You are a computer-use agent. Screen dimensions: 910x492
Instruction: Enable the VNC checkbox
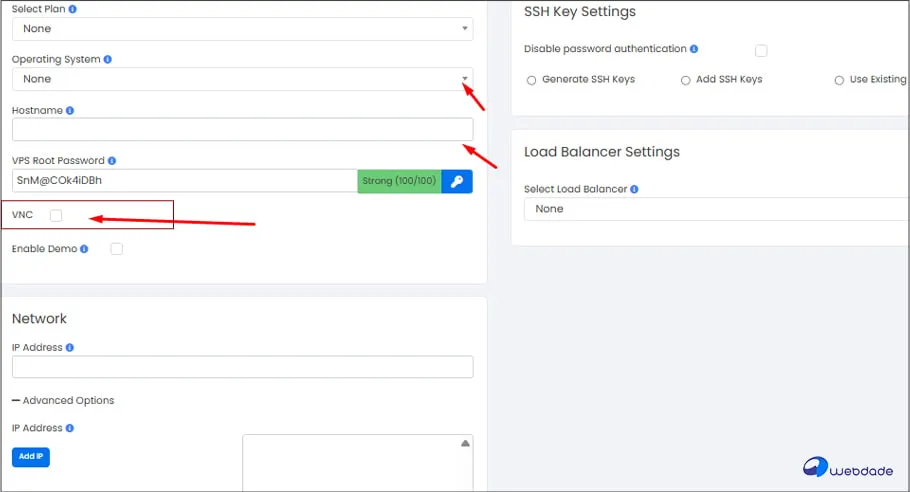pyautogui.click(x=56, y=215)
